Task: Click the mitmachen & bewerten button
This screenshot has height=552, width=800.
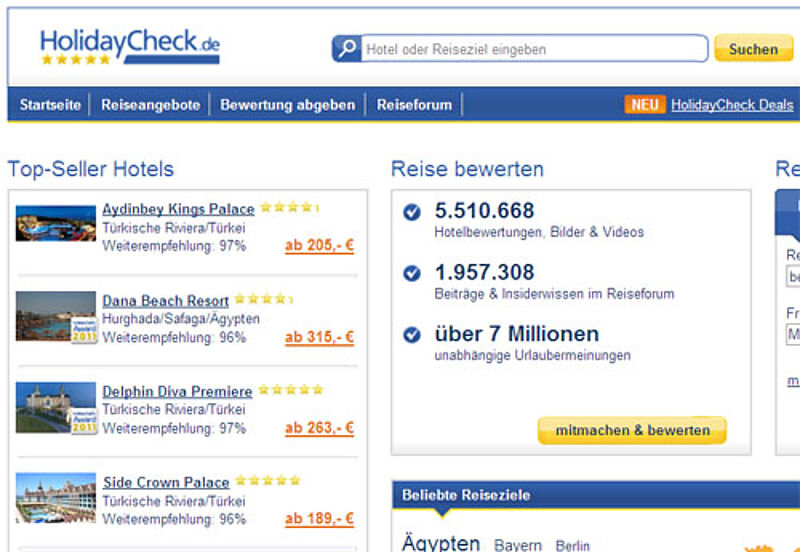Action: point(632,431)
